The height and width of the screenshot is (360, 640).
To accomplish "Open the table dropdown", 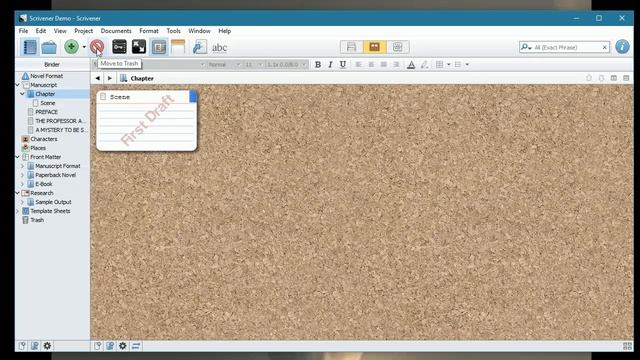I will point(449,64).
